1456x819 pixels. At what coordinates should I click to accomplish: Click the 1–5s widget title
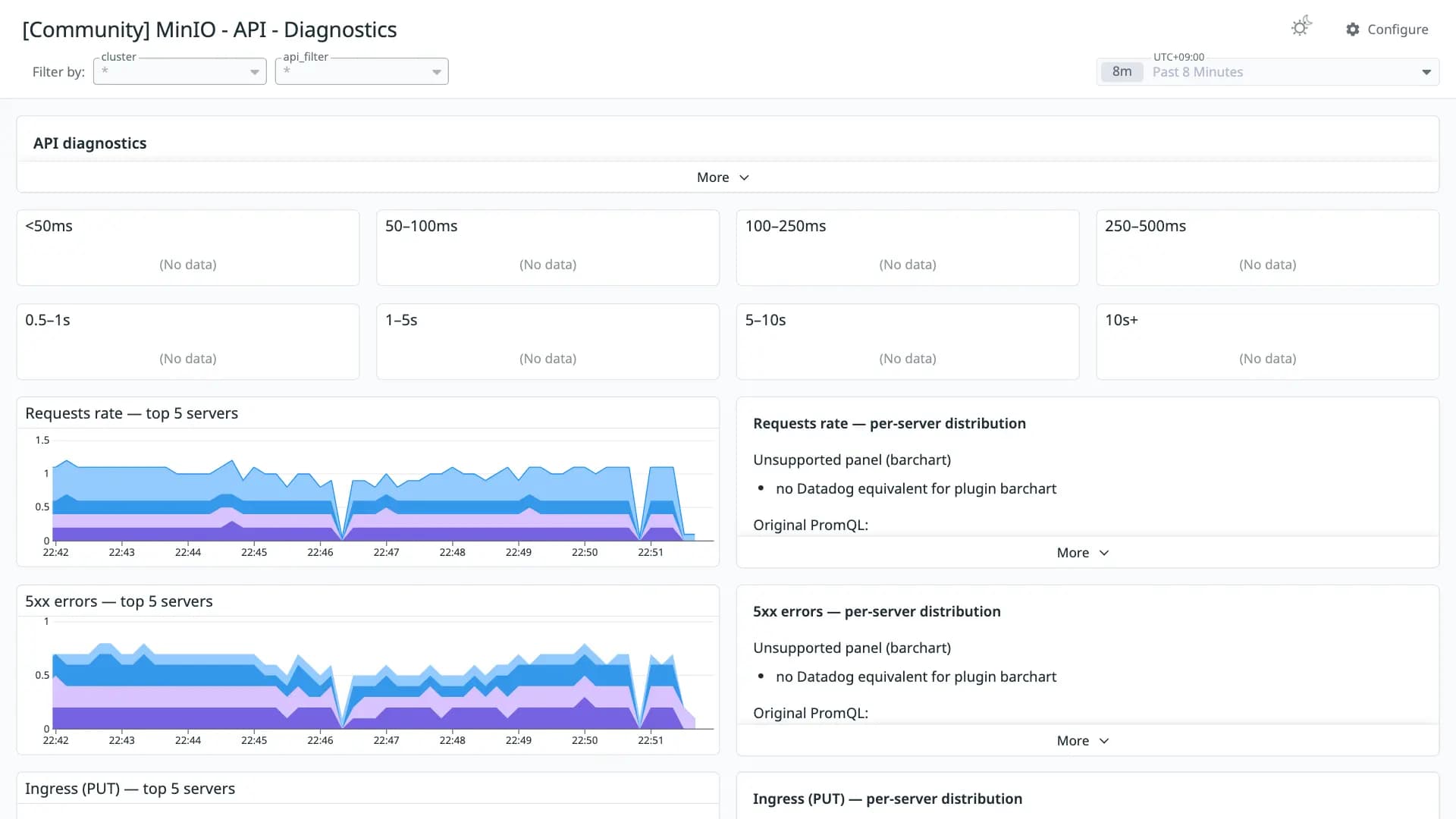pos(401,320)
